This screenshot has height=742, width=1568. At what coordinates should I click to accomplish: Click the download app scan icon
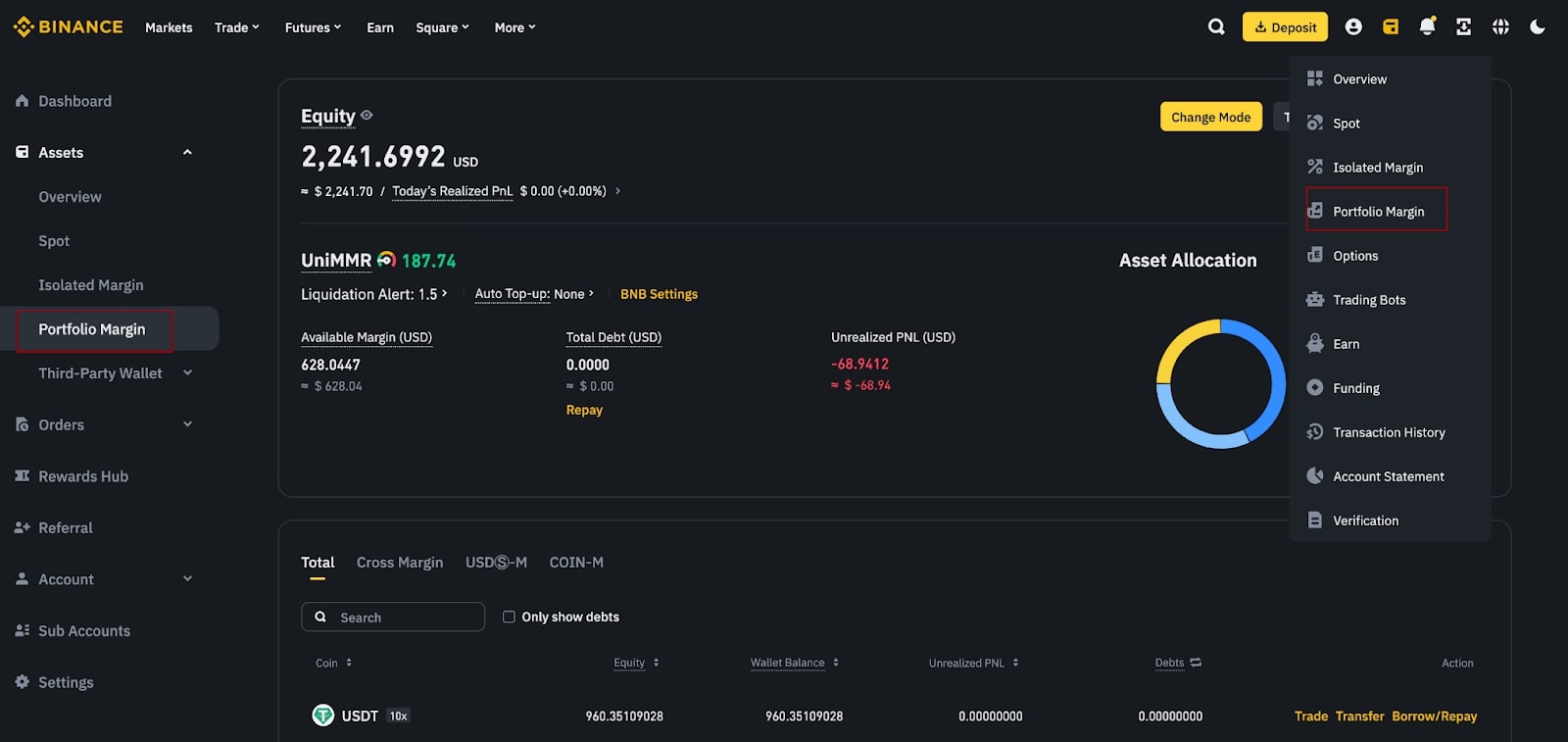coord(1463,26)
